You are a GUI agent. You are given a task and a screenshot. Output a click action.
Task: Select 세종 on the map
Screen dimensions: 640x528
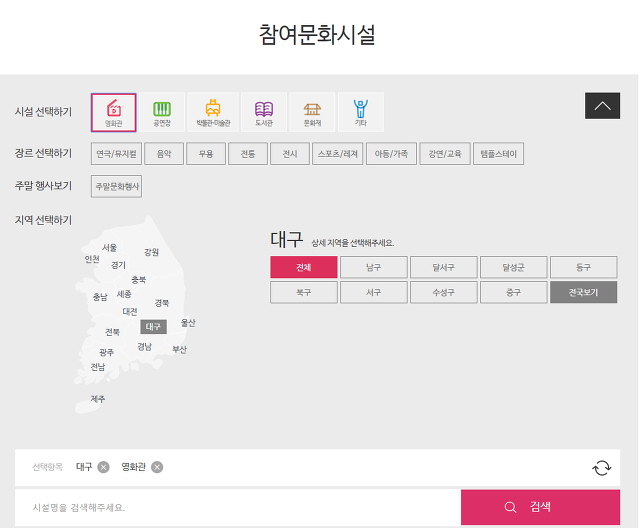(124, 294)
